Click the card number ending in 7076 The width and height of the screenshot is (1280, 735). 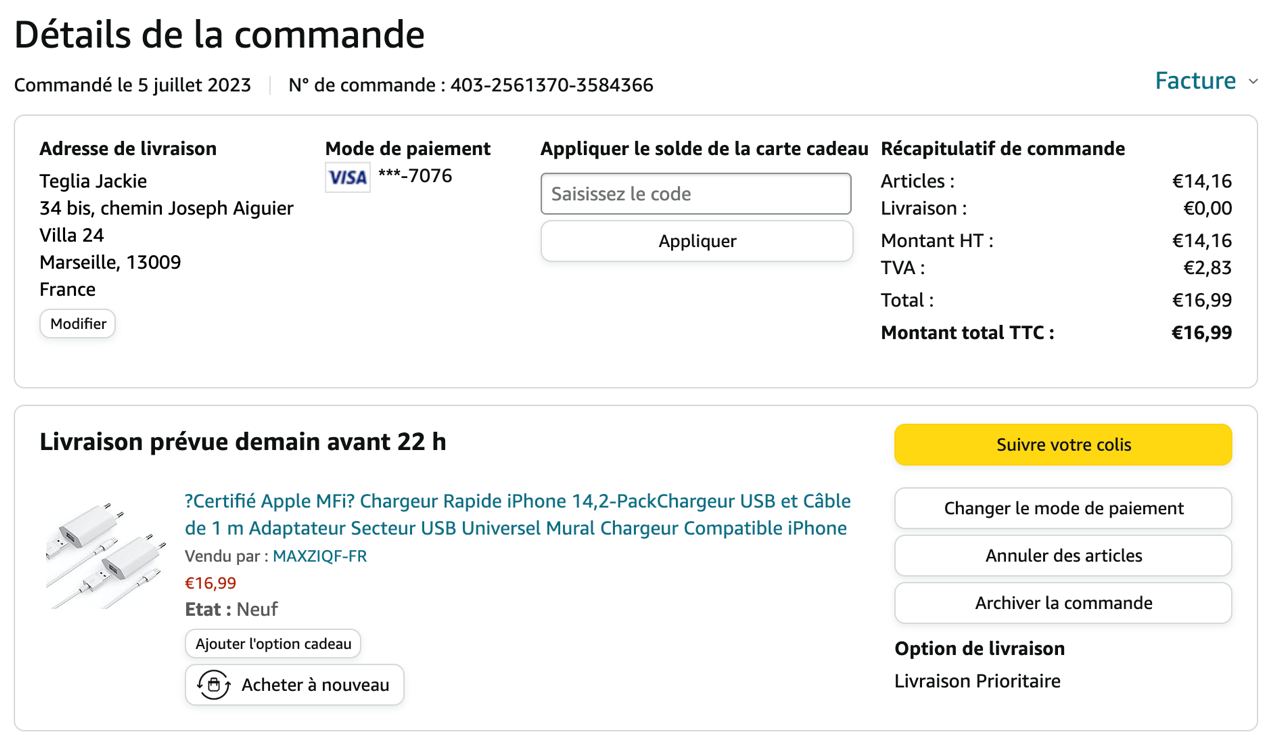click(415, 177)
